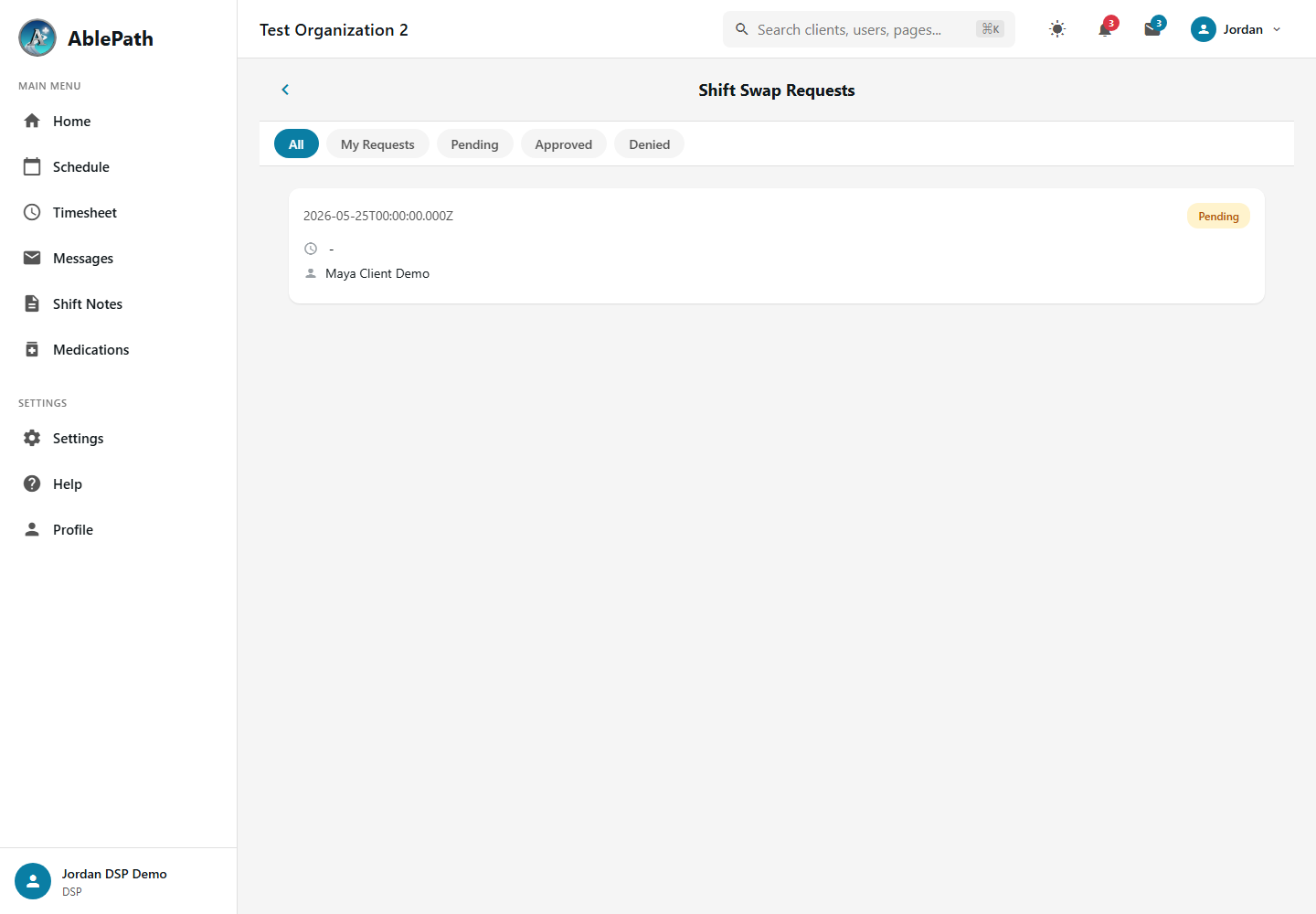Viewport: 1316px width, 914px height.
Task: Toggle light/dark theme sun icon
Action: 1057,29
